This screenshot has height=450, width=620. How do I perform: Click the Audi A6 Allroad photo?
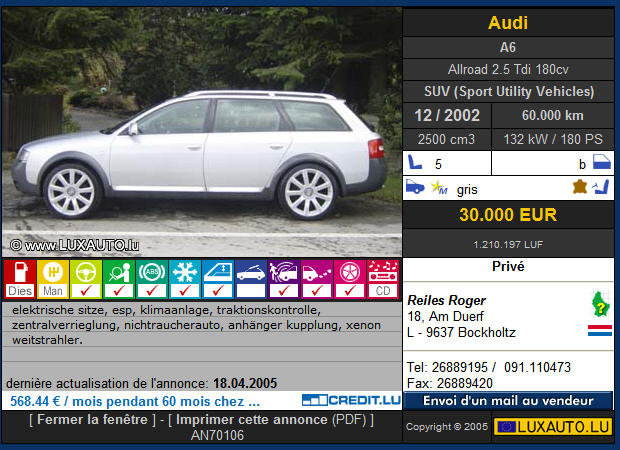tap(201, 132)
